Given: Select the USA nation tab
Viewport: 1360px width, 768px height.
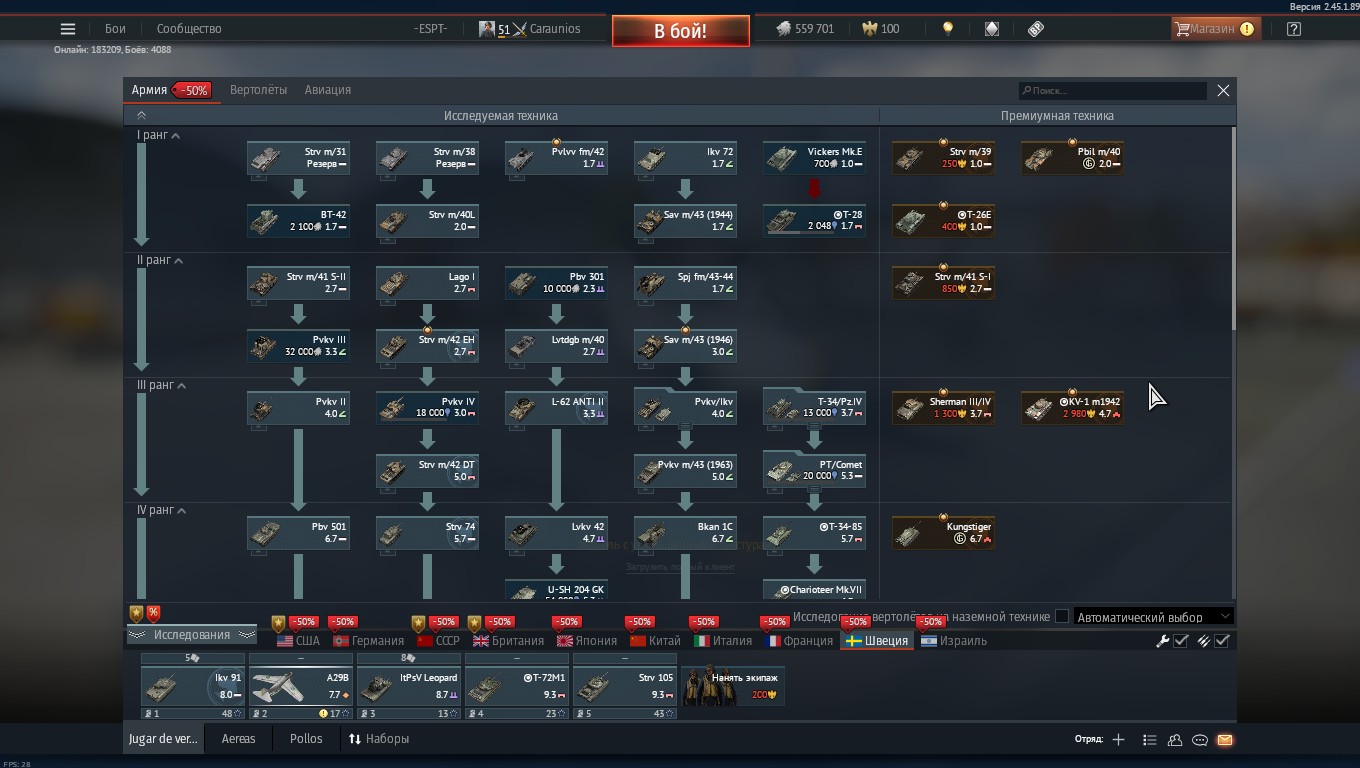Looking at the screenshot, I should click(298, 641).
